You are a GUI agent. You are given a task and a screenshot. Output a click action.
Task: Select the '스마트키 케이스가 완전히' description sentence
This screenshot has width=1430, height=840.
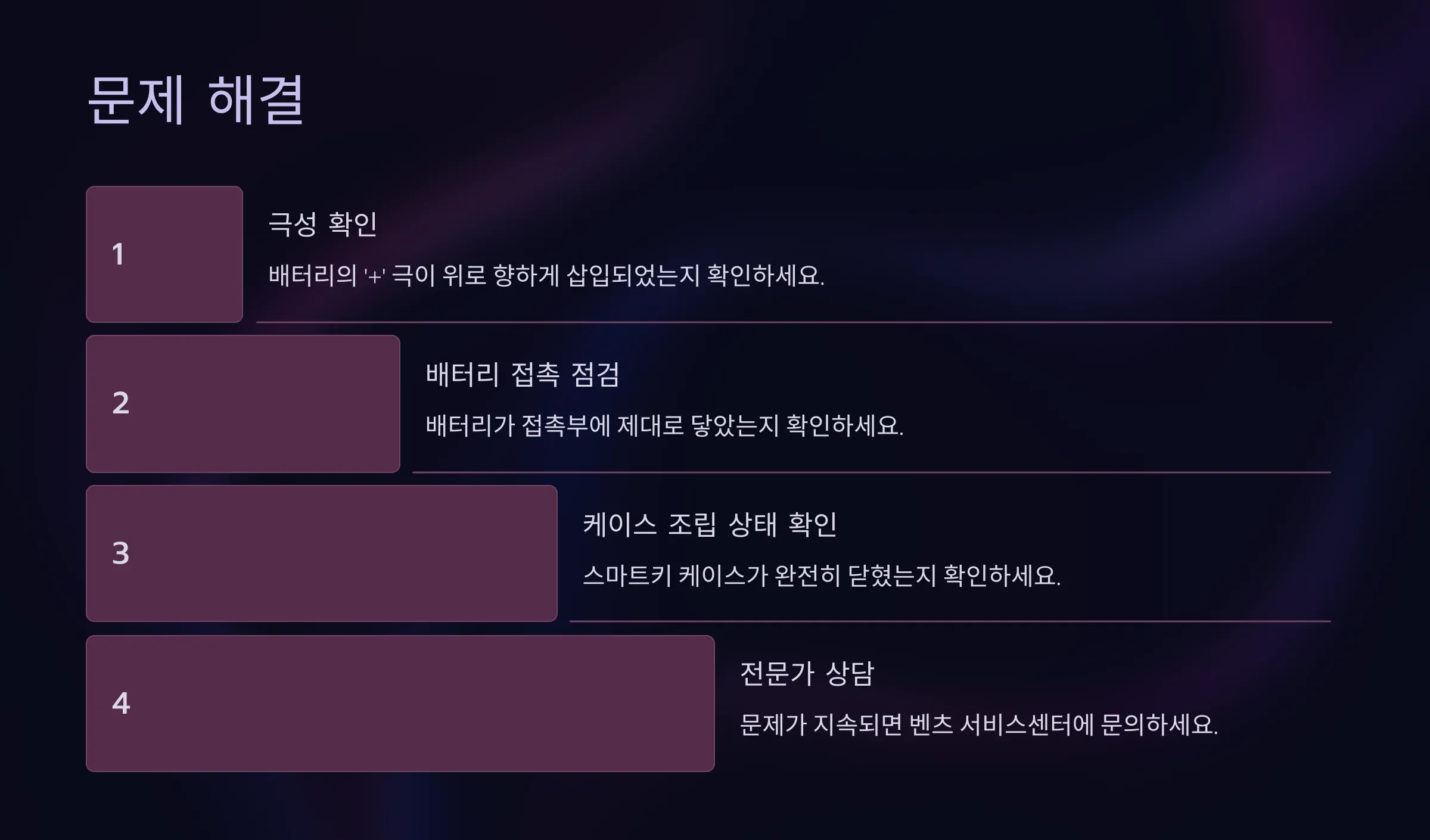point(822,576)
